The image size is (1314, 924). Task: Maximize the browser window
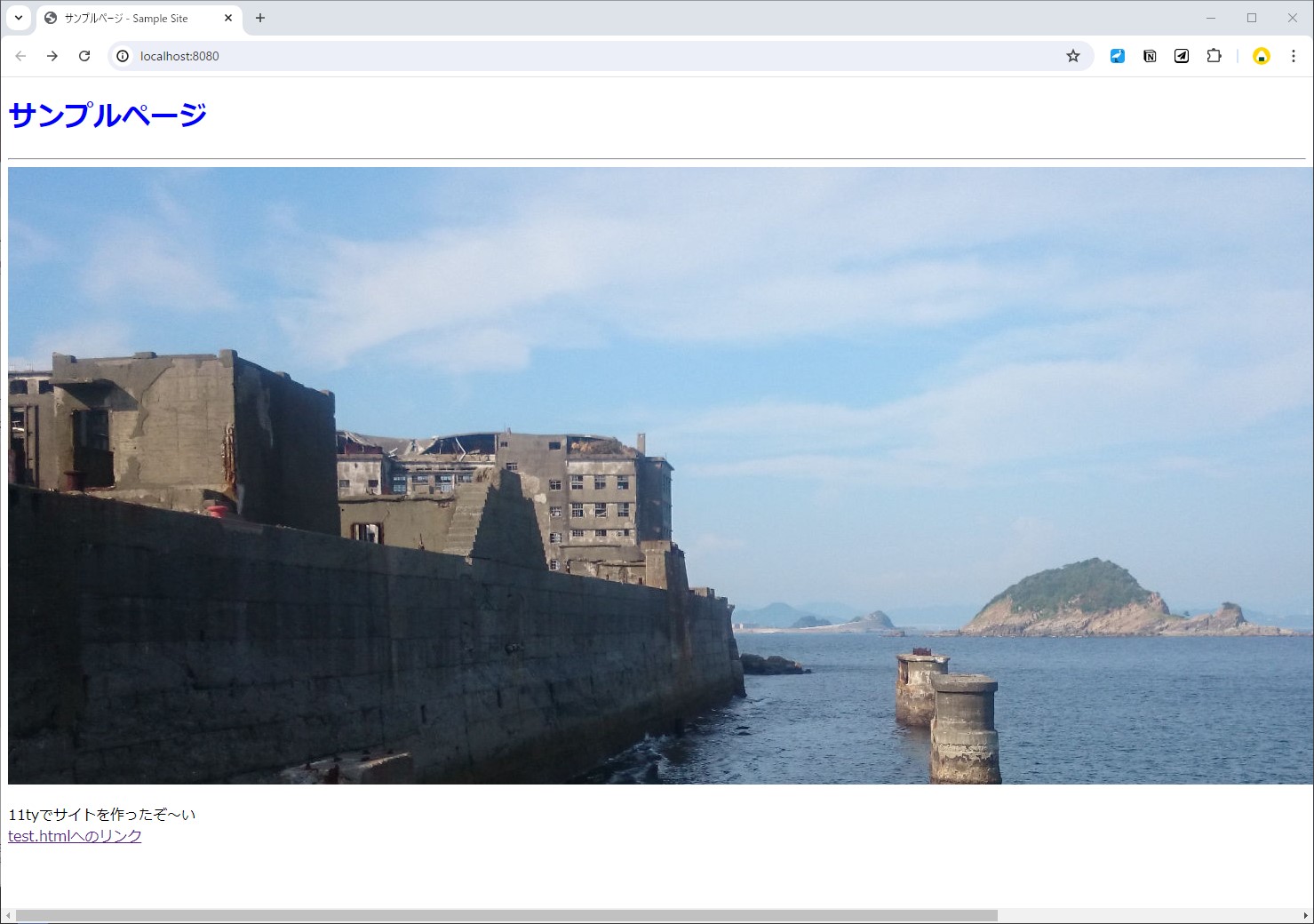coord(1252,18)
